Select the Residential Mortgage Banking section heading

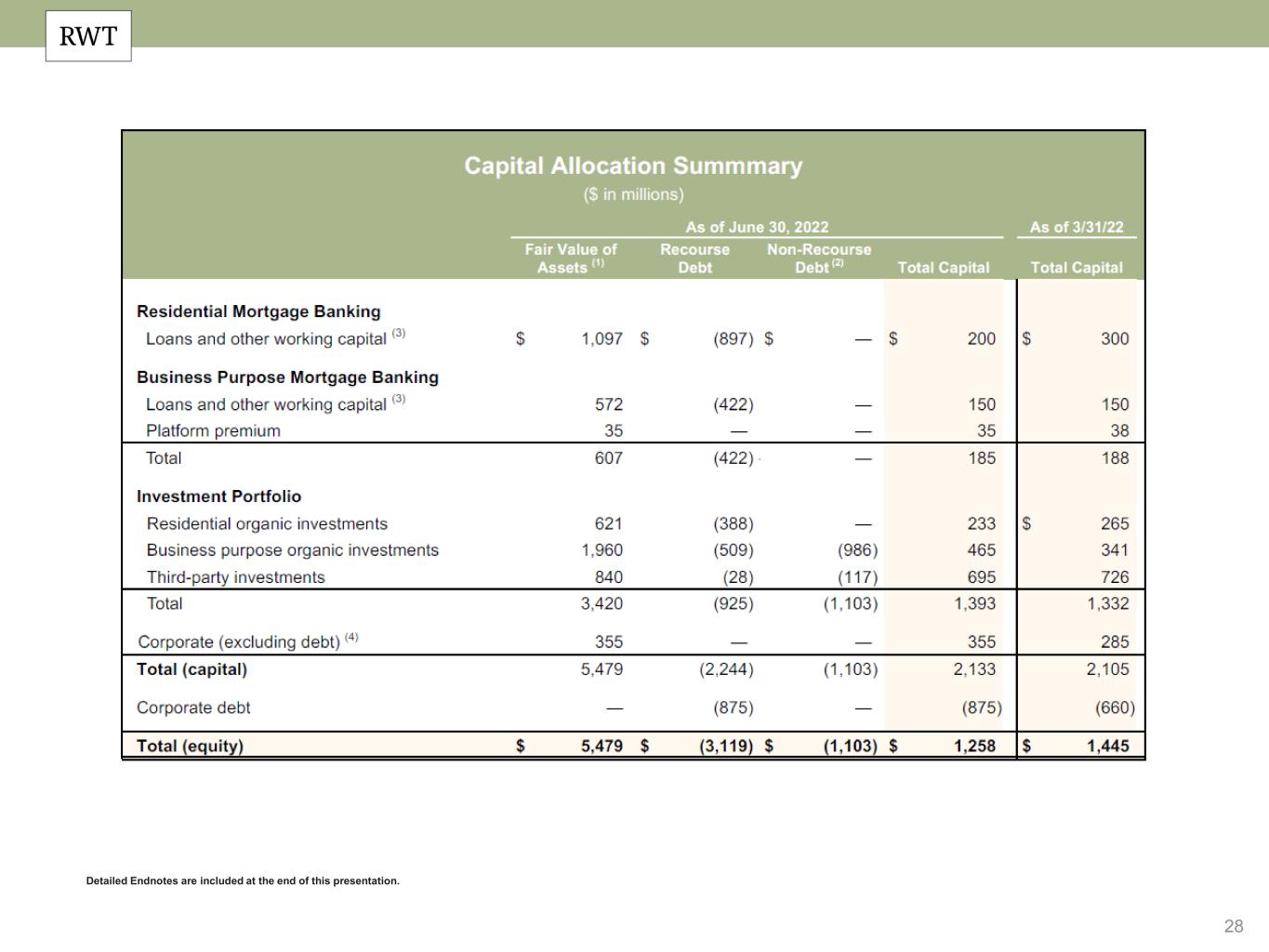tap(258, 311)
